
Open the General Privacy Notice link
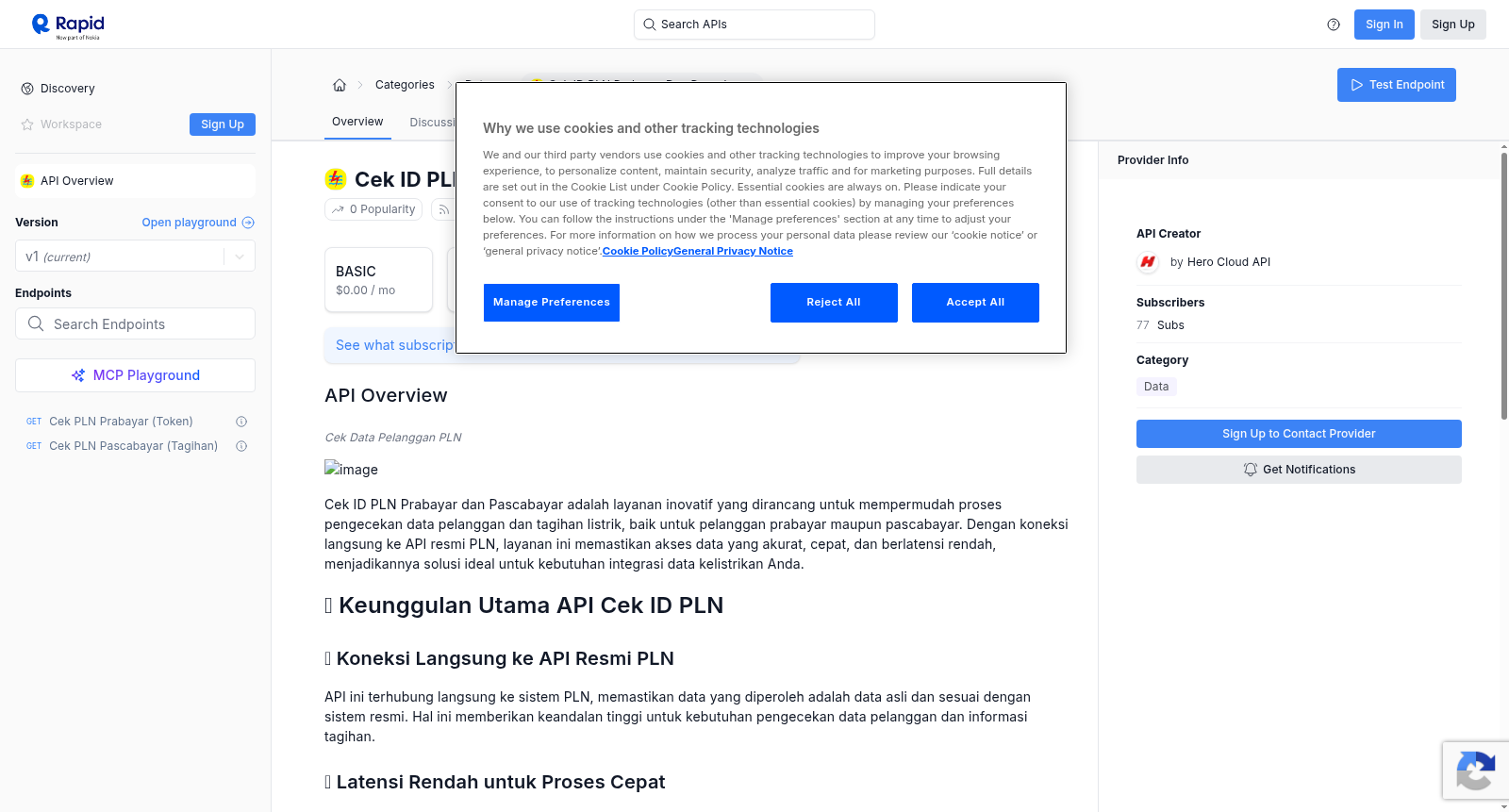[x=734, y=251]
